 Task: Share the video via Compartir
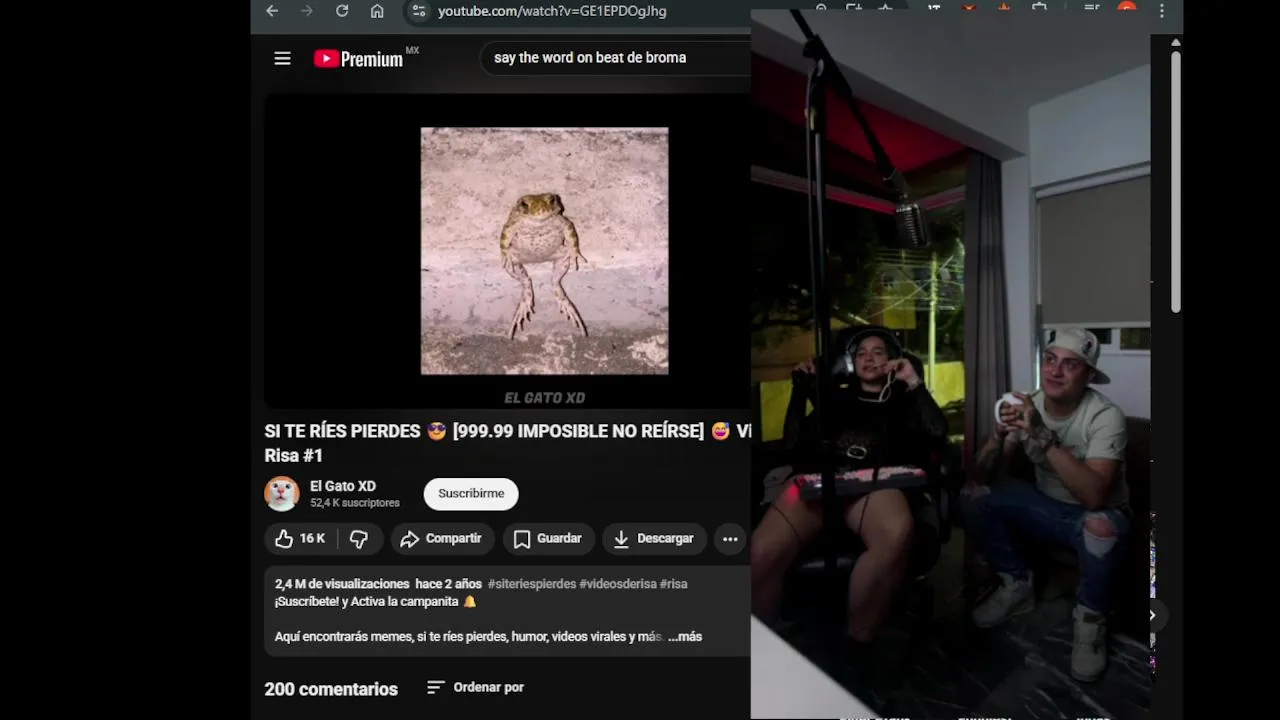[441, 539]
